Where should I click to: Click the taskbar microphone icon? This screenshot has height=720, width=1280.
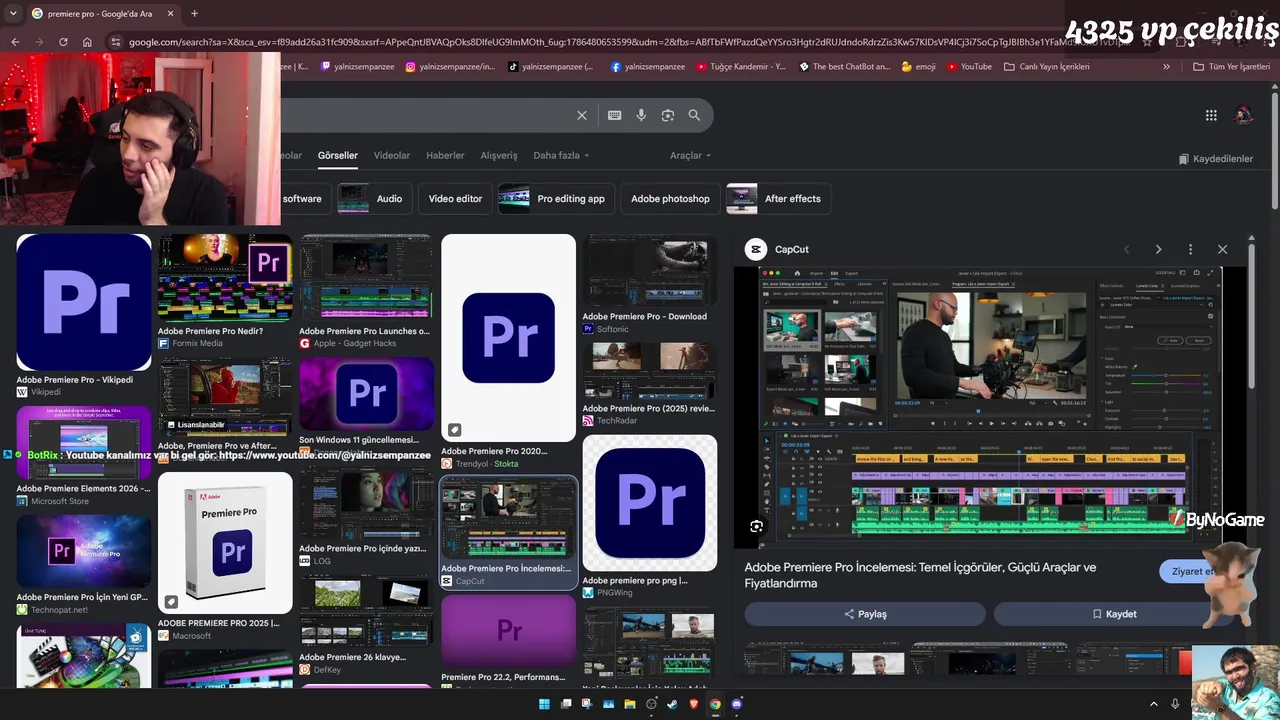click(1175, 704)
